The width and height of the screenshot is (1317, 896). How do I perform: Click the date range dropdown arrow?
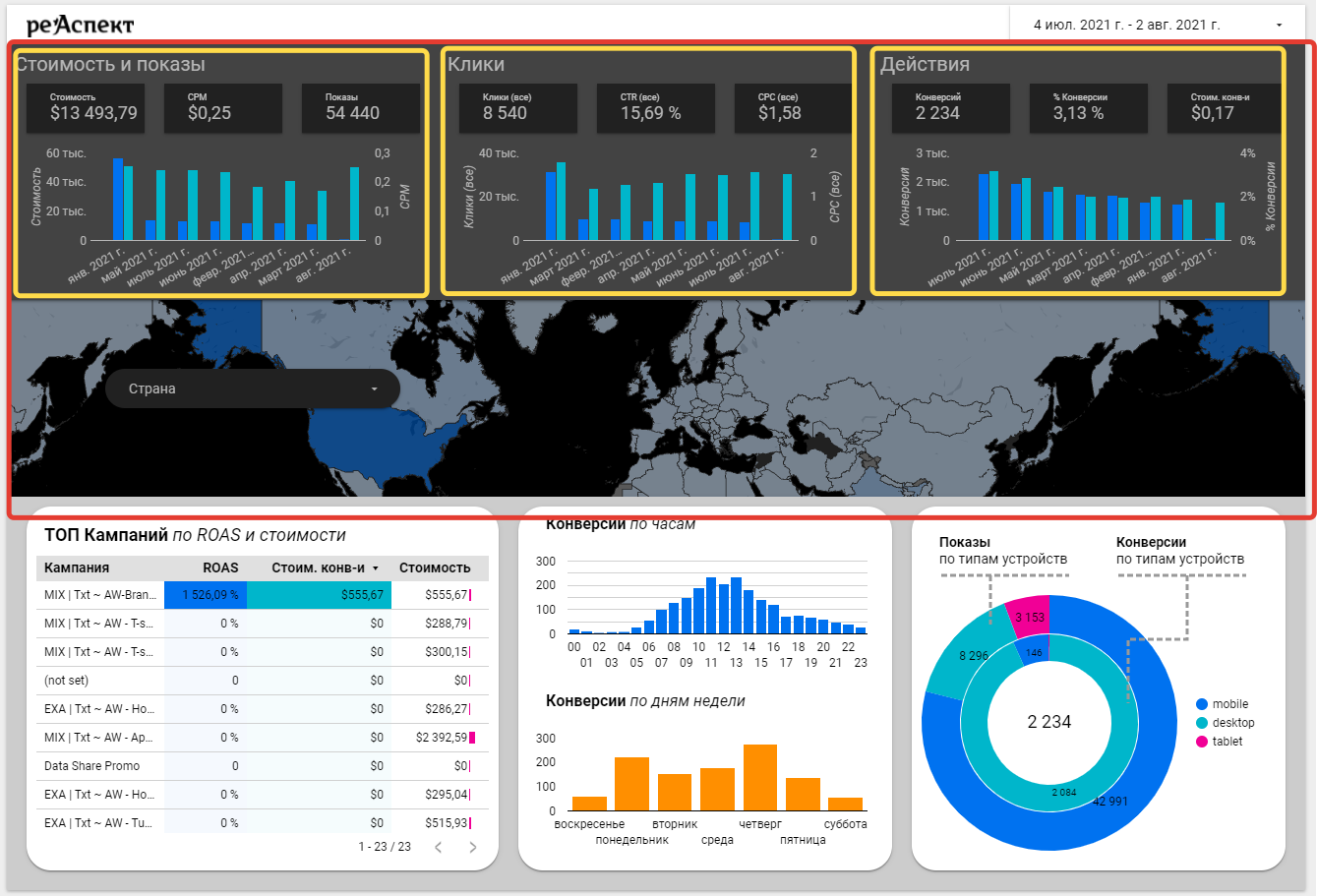click(1279, 25)
